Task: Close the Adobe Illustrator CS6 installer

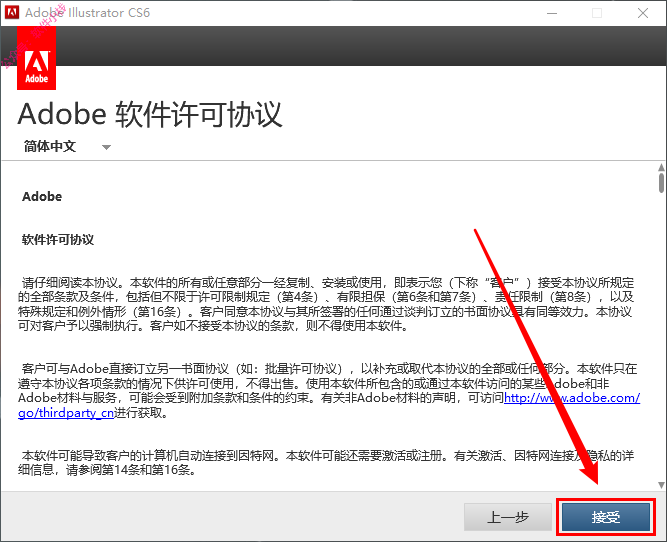Action: click(x=643, y=13)
